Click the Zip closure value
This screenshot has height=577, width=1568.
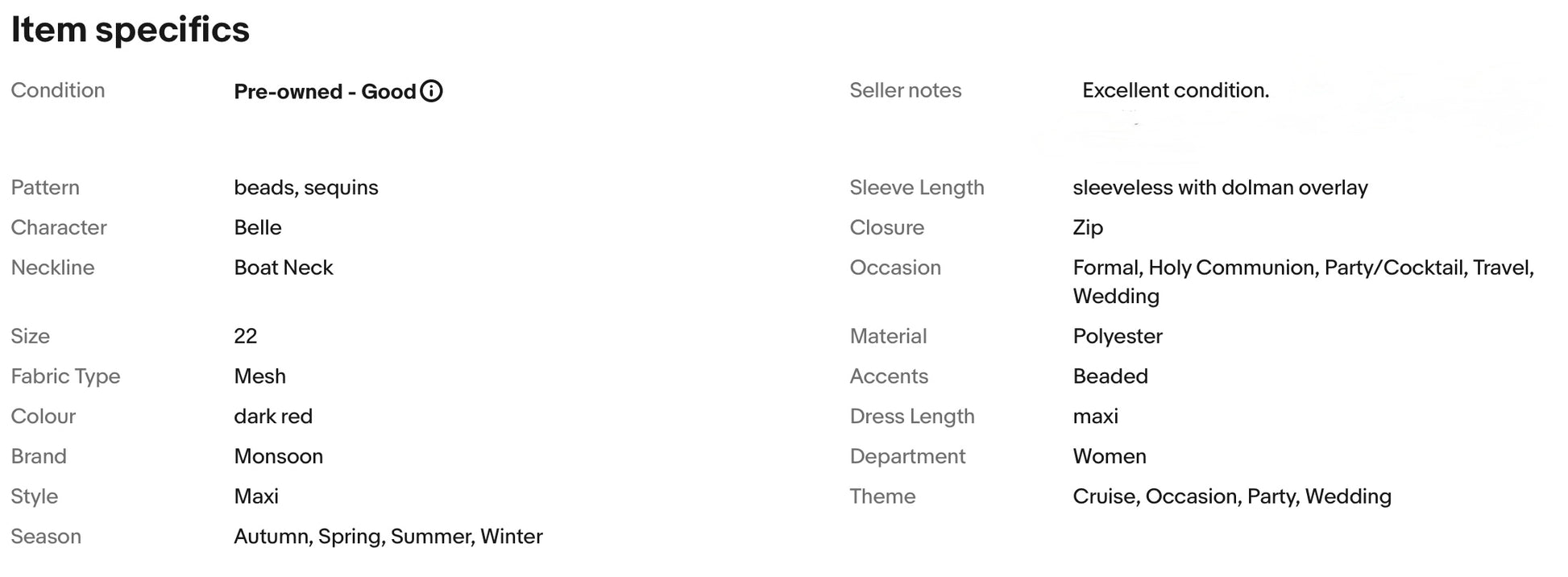[x=1087, y=227]
